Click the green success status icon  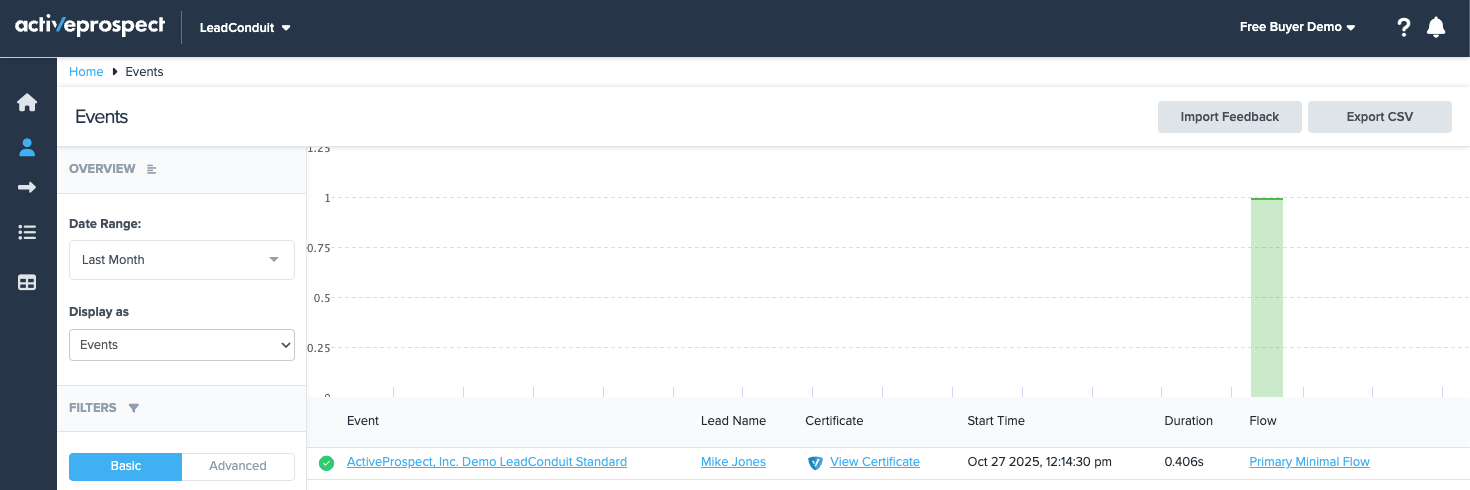(326, 463)
